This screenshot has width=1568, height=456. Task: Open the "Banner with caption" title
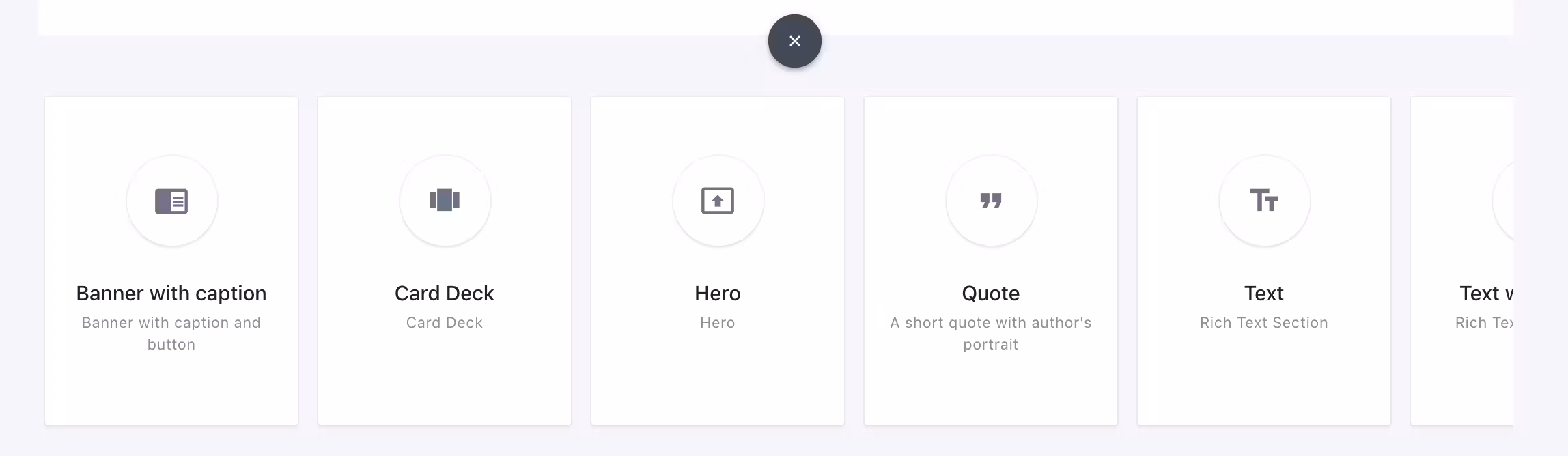[x=171, y=294]
